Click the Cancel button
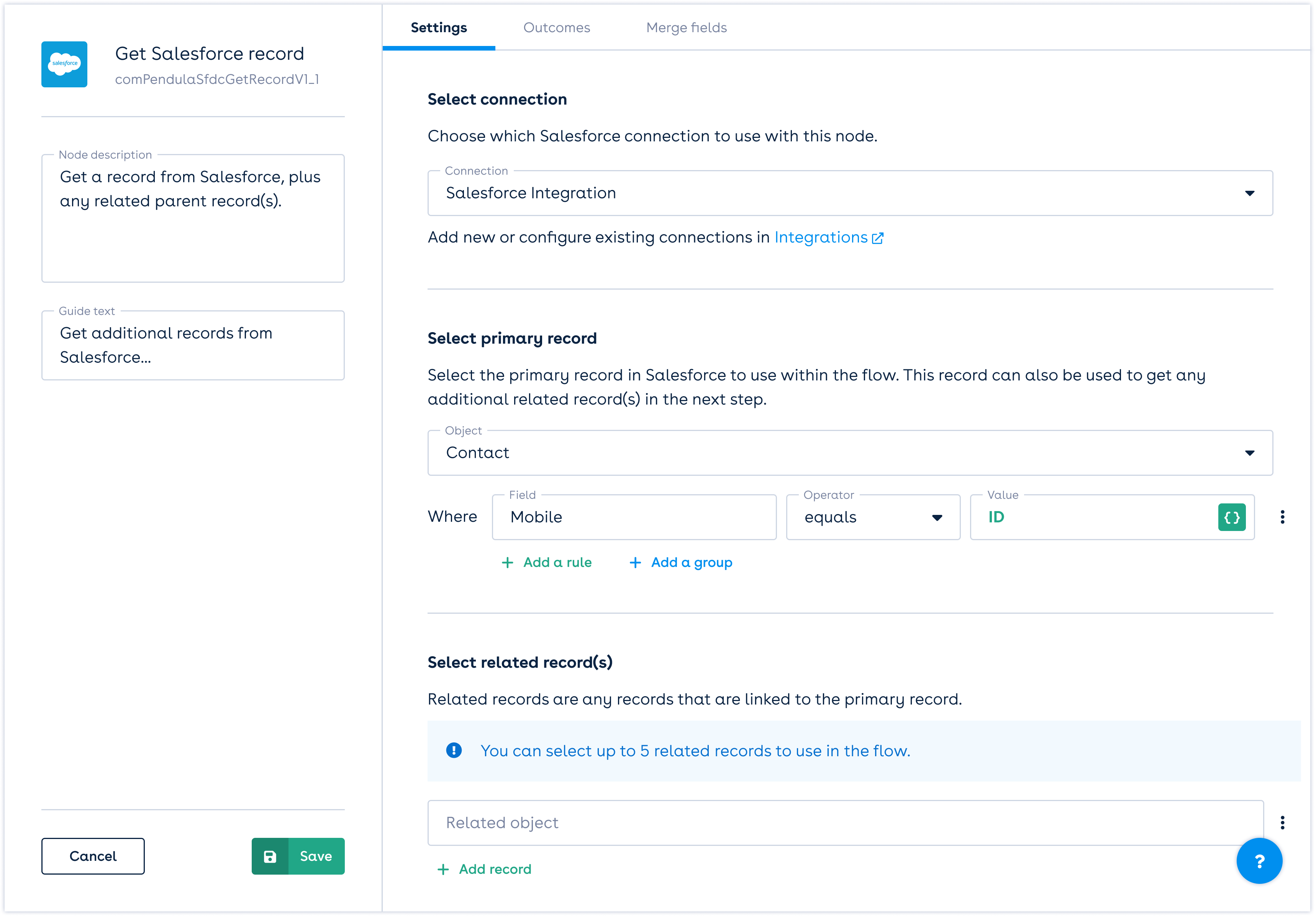 point(93,856)
